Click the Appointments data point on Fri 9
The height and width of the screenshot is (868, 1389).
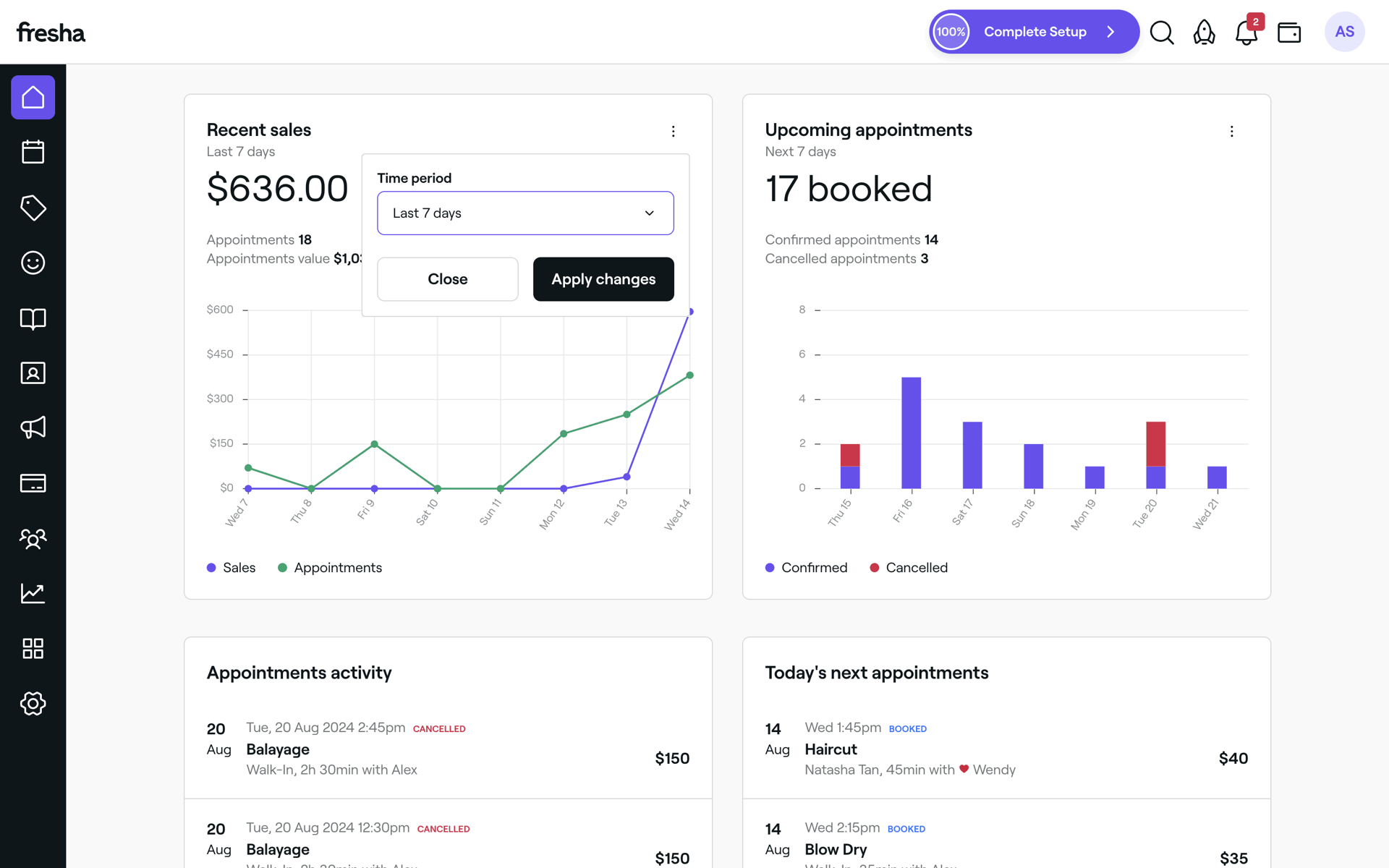point(374,444)
